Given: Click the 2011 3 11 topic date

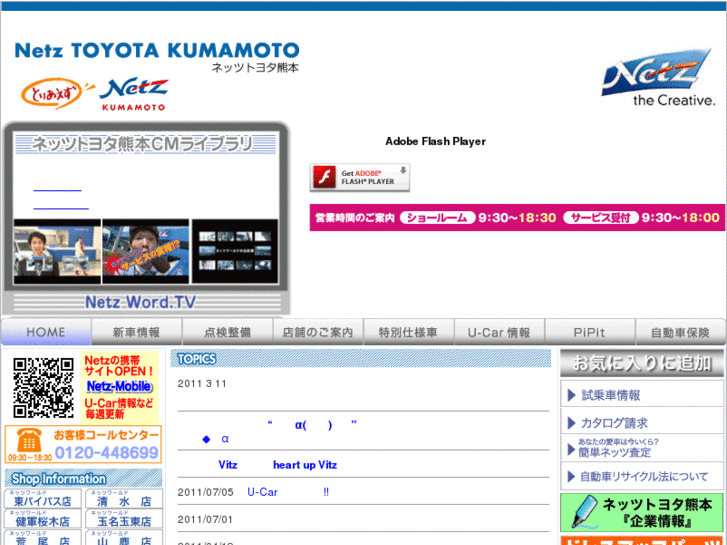Looking at the screenshot, I should [x=202, y=384].
